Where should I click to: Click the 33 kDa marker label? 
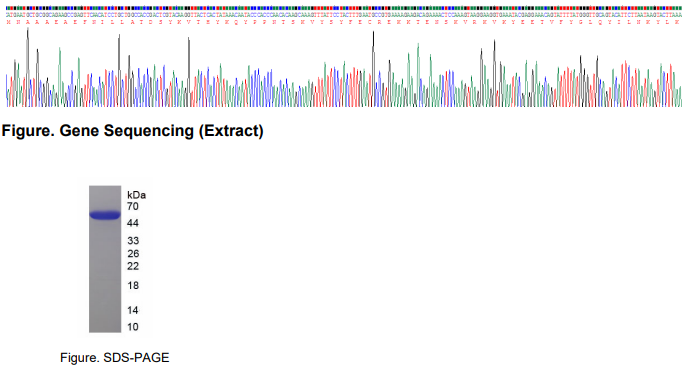click(133, 241)
